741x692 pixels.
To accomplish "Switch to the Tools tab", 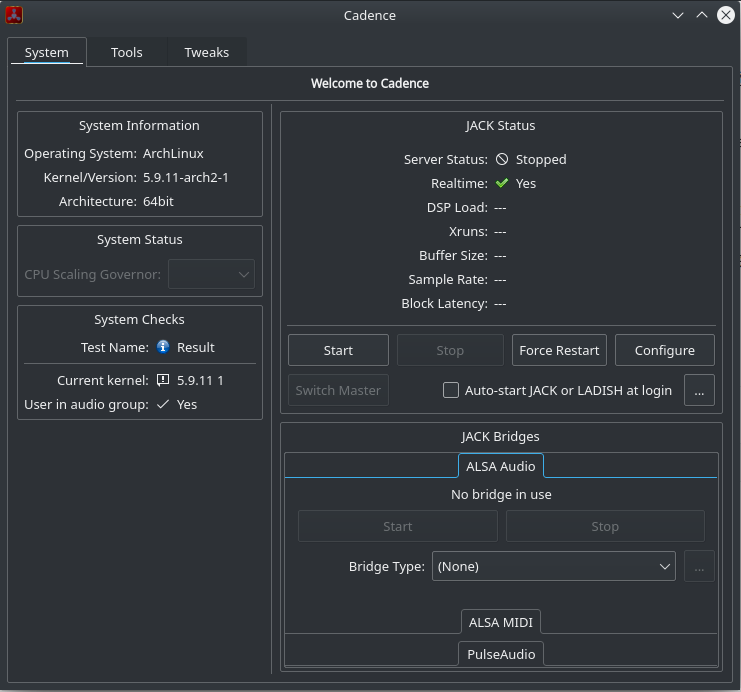I will pos(127,52).
